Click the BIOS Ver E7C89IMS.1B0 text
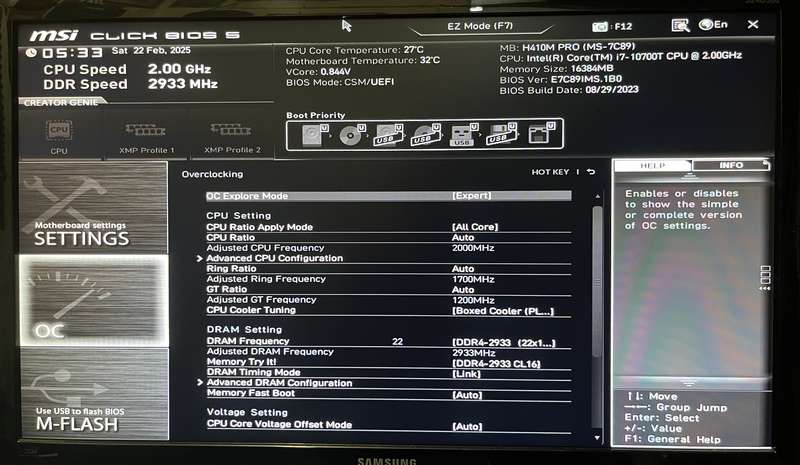Viewport: 800px width, 465px height. (x=560, y=80)
